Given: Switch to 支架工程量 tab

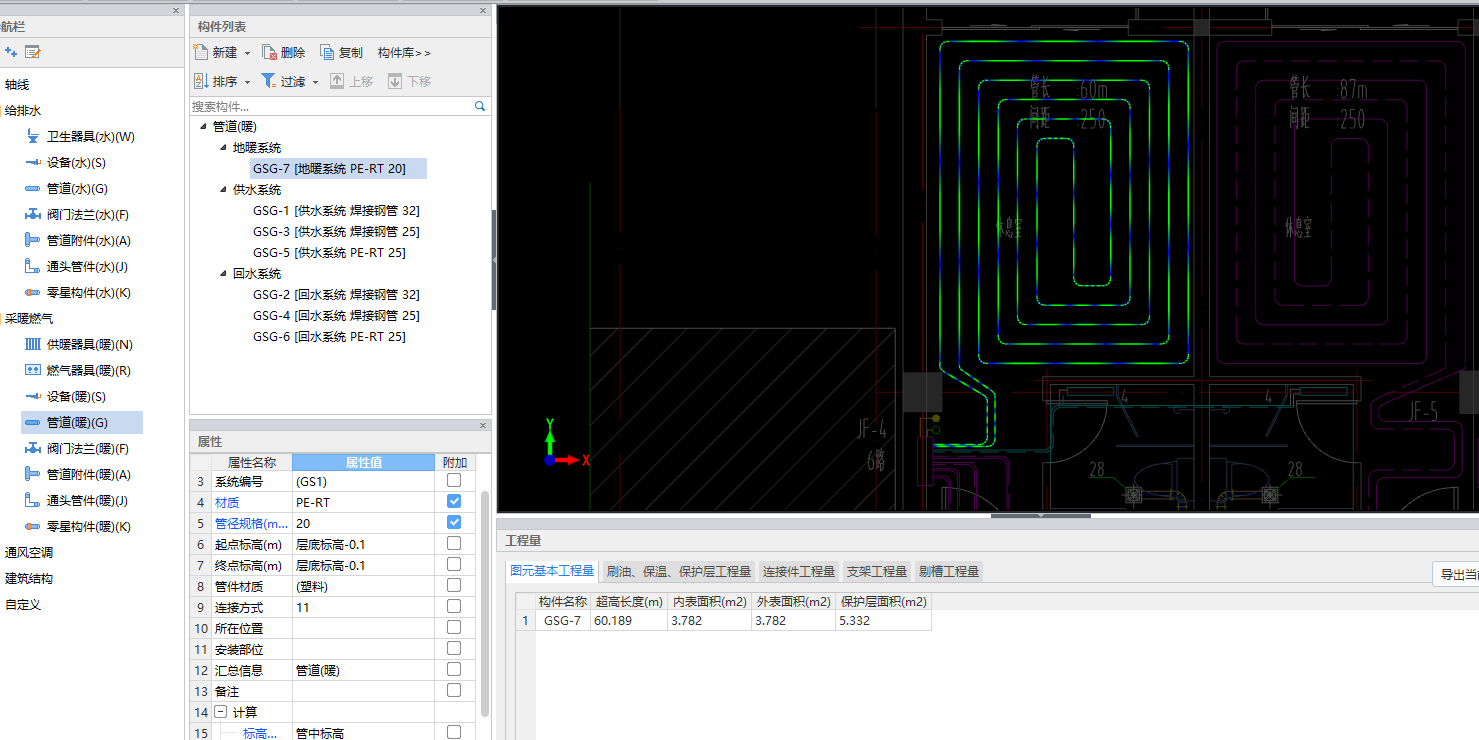Looking at the screenshot, I should (877, 571).
